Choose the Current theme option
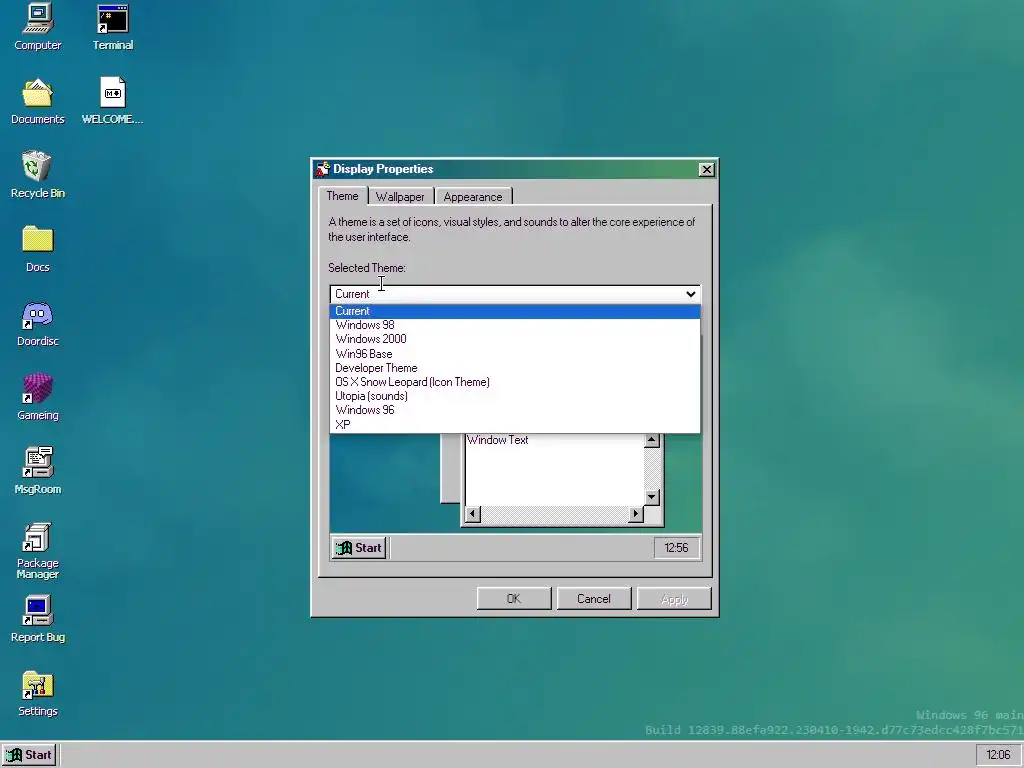 tap(515, 311)
